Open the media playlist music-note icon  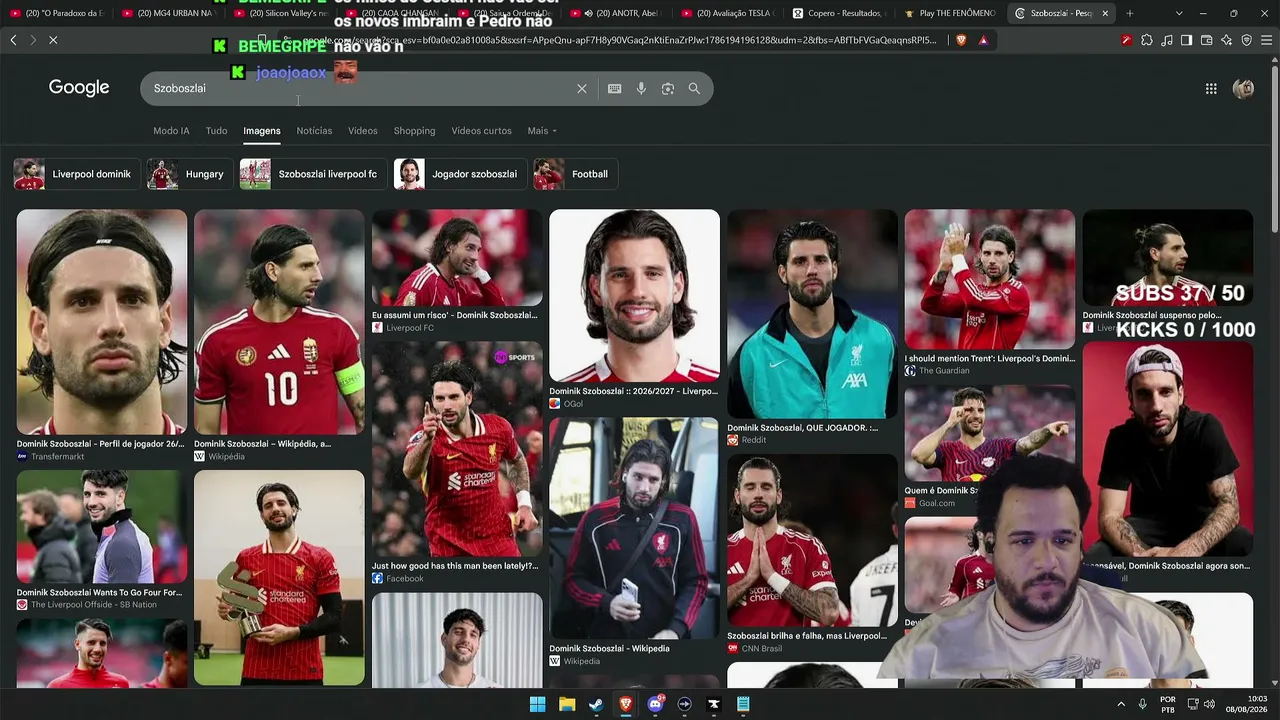[x=1166, y=40]
